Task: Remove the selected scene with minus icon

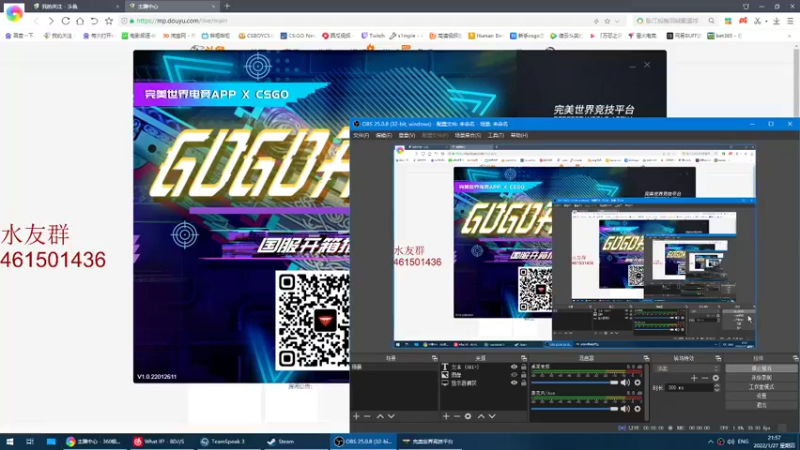Action: [x=367, y=416]
